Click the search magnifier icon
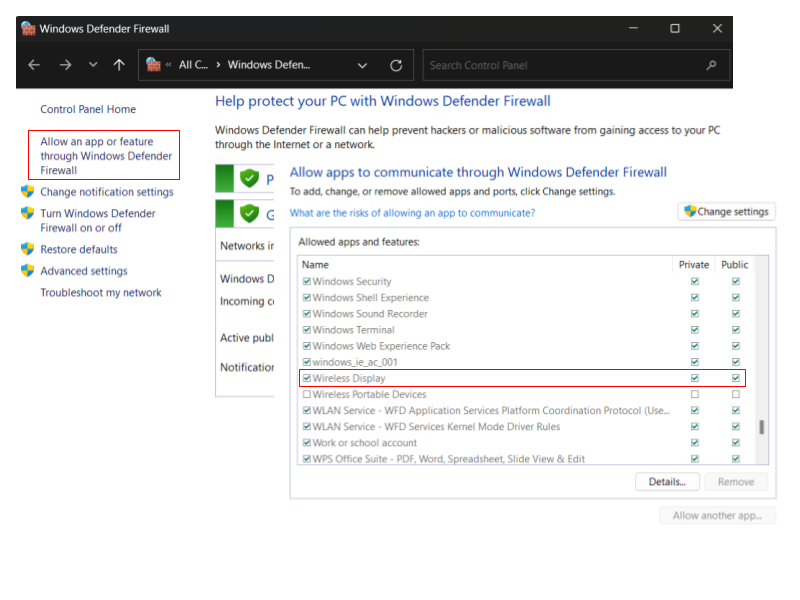Viewport: 800px width, 600px height. 712,66
